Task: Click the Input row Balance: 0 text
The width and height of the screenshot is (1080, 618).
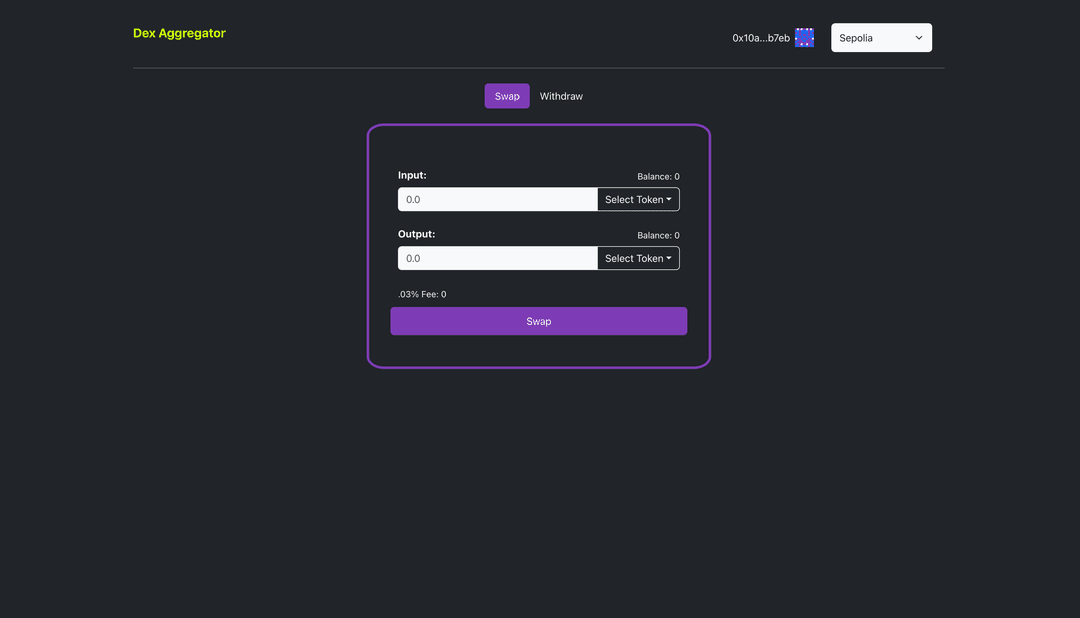Action: [658, 176]
